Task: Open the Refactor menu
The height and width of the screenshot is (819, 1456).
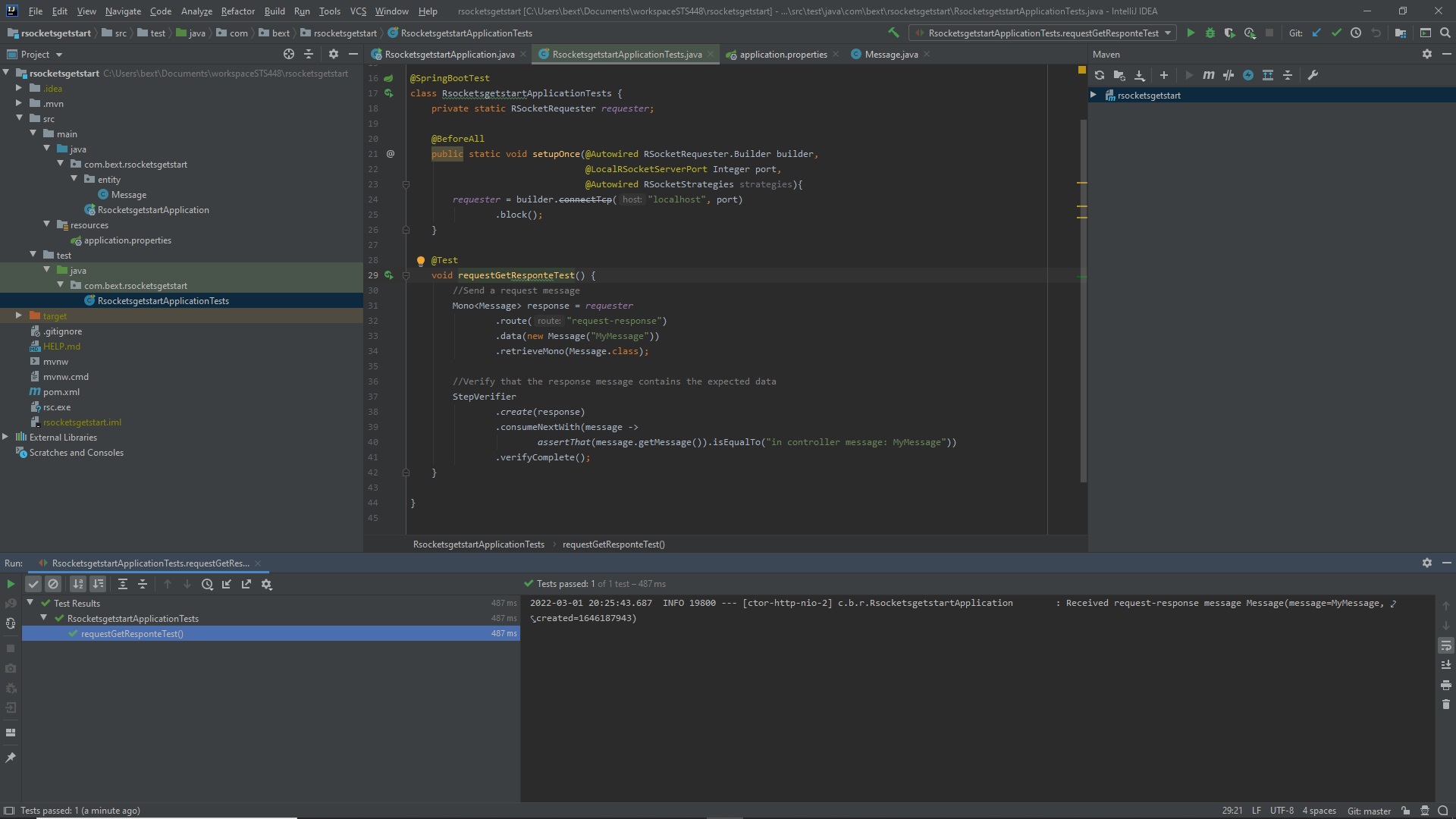Action: (x=237, y=11)
